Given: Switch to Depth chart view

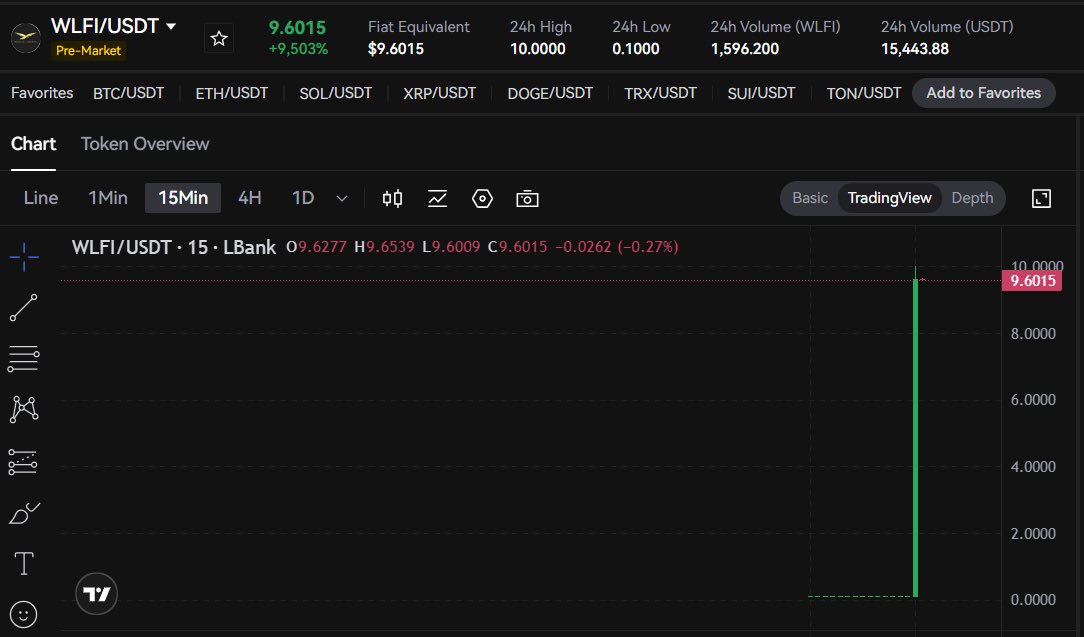Looking at the screenshot, I should (x=972, y=198).
